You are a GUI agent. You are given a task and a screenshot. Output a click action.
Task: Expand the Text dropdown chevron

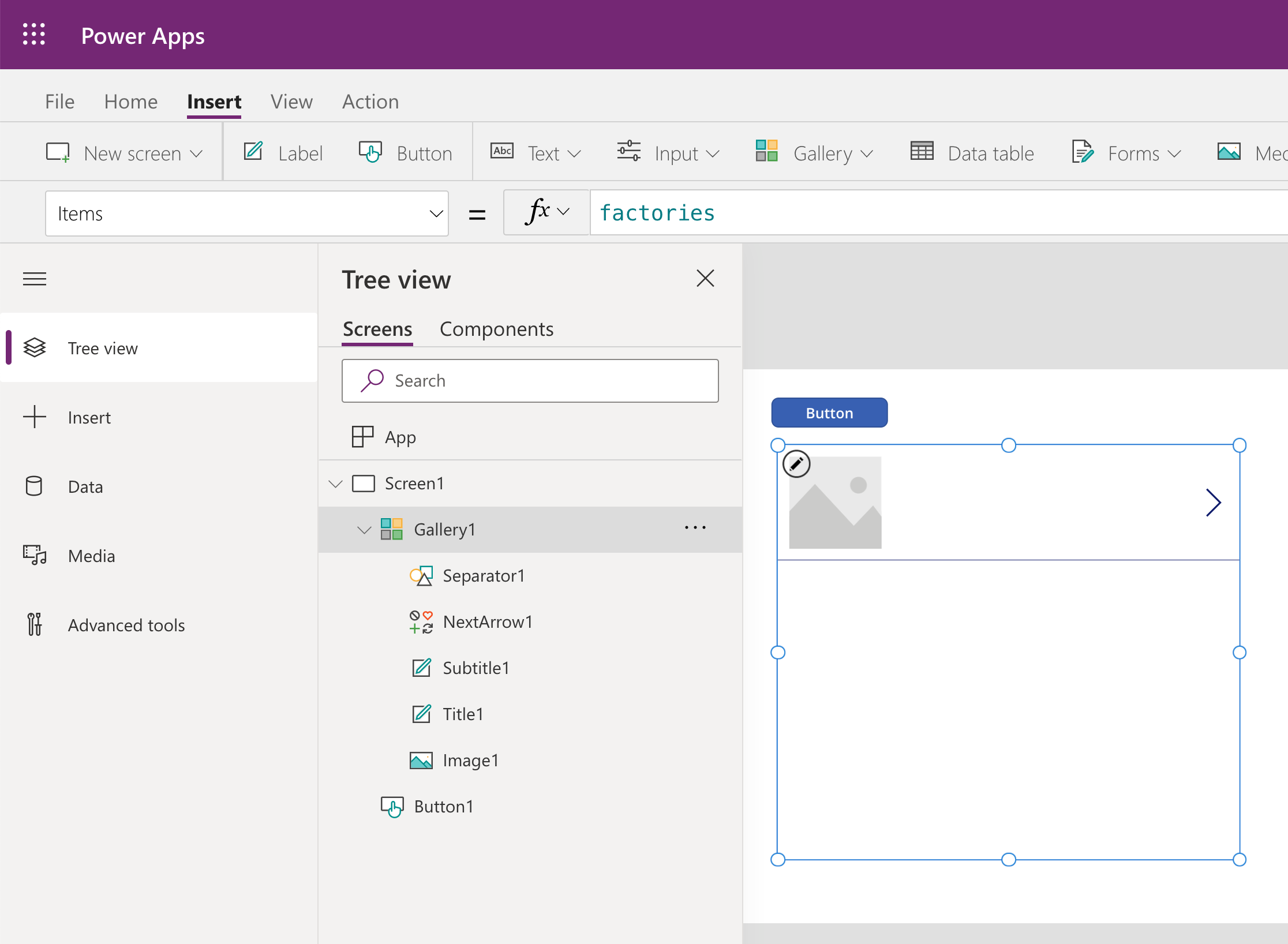point(574,154)
